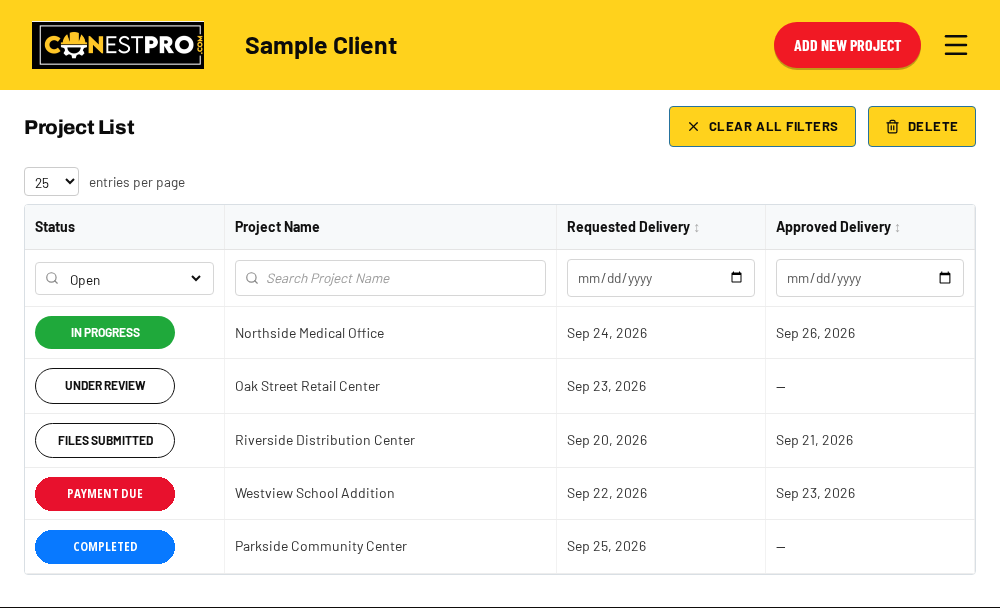The width and height of the screenshot is (1000, 608).
Task: Click the Payment Due status badge
Action: [x=105, y=494]
